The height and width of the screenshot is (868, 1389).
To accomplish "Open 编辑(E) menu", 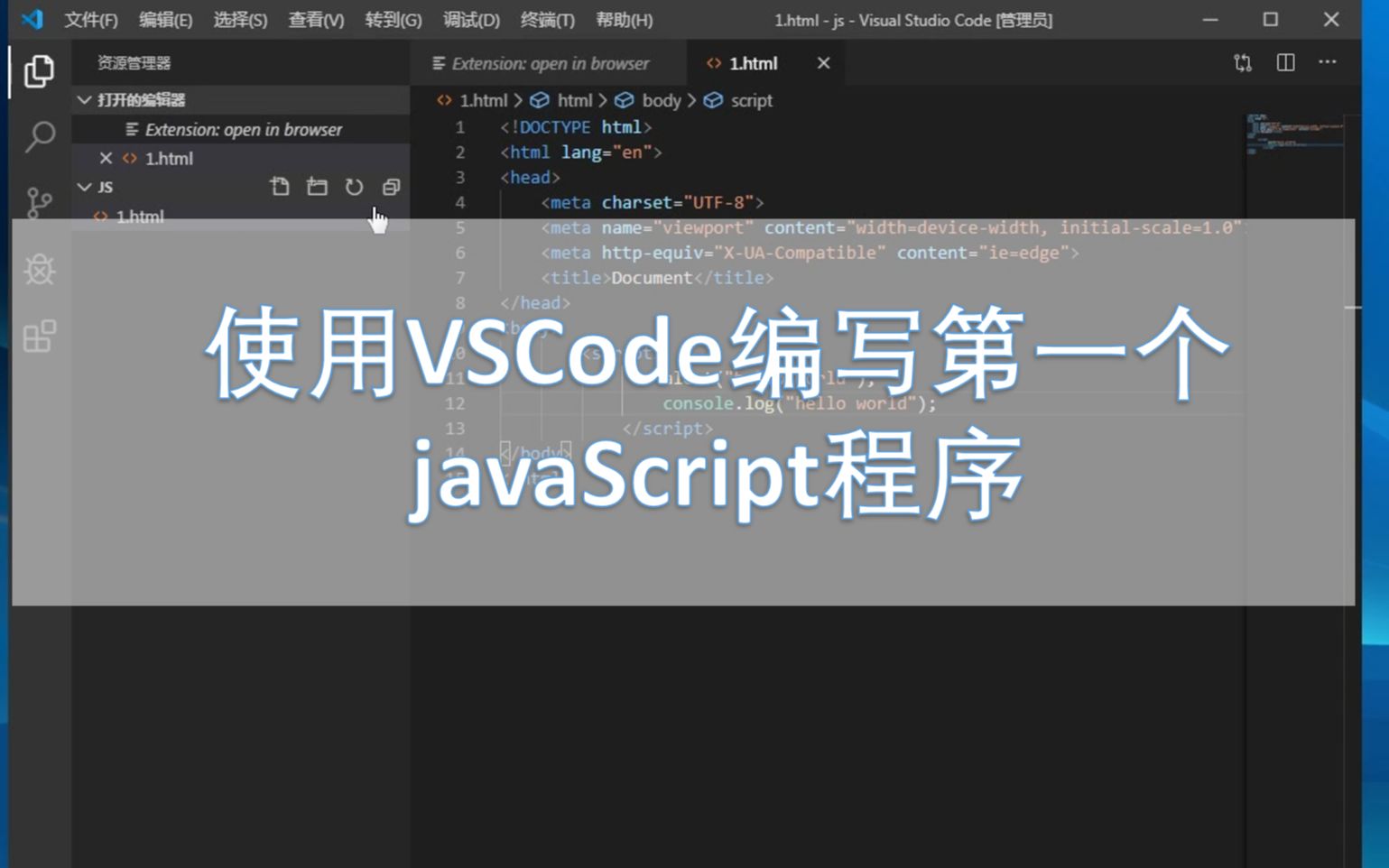I will pos(165,20).
